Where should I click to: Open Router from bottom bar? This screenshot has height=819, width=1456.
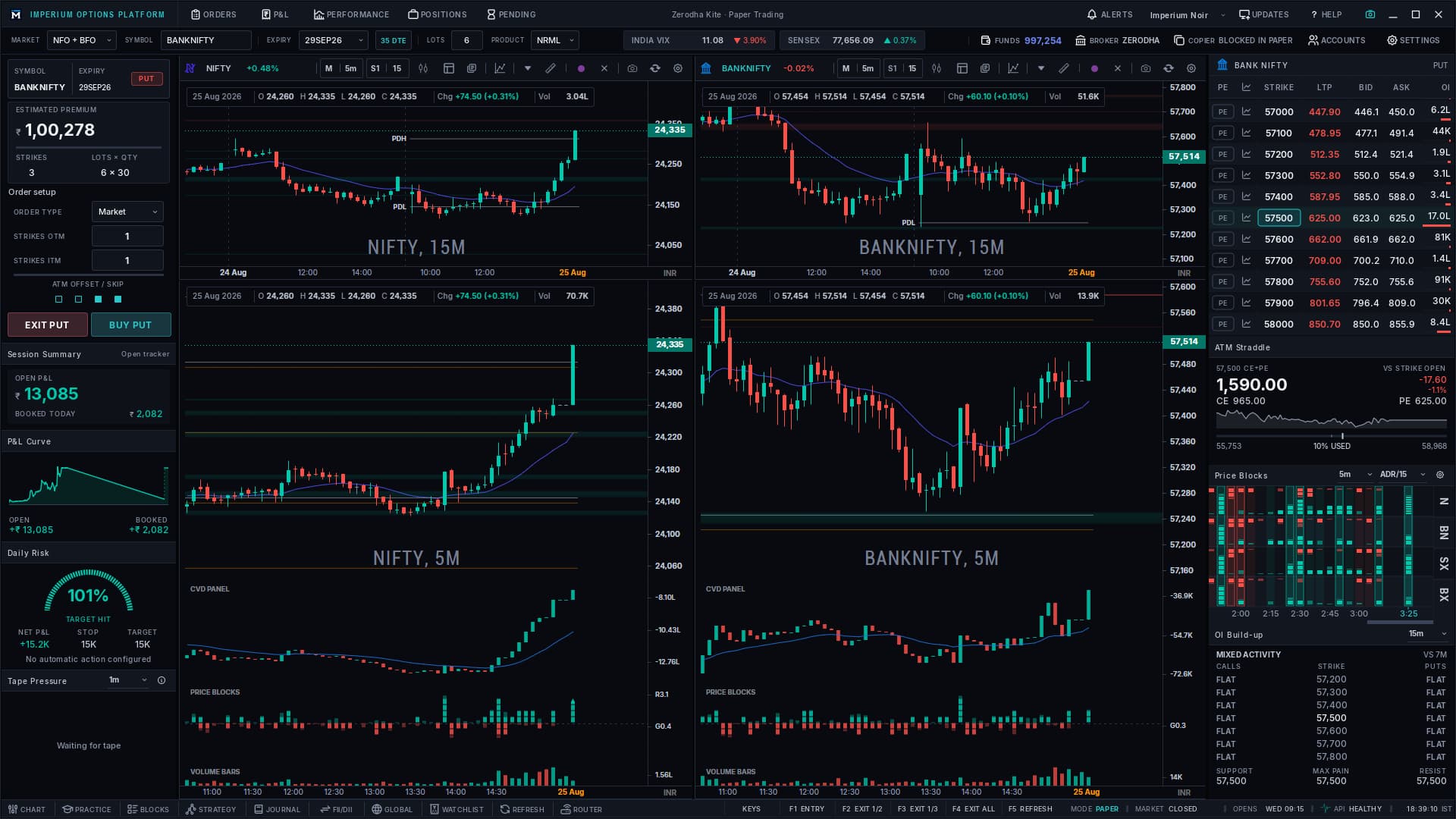click(x=581, y=809)
